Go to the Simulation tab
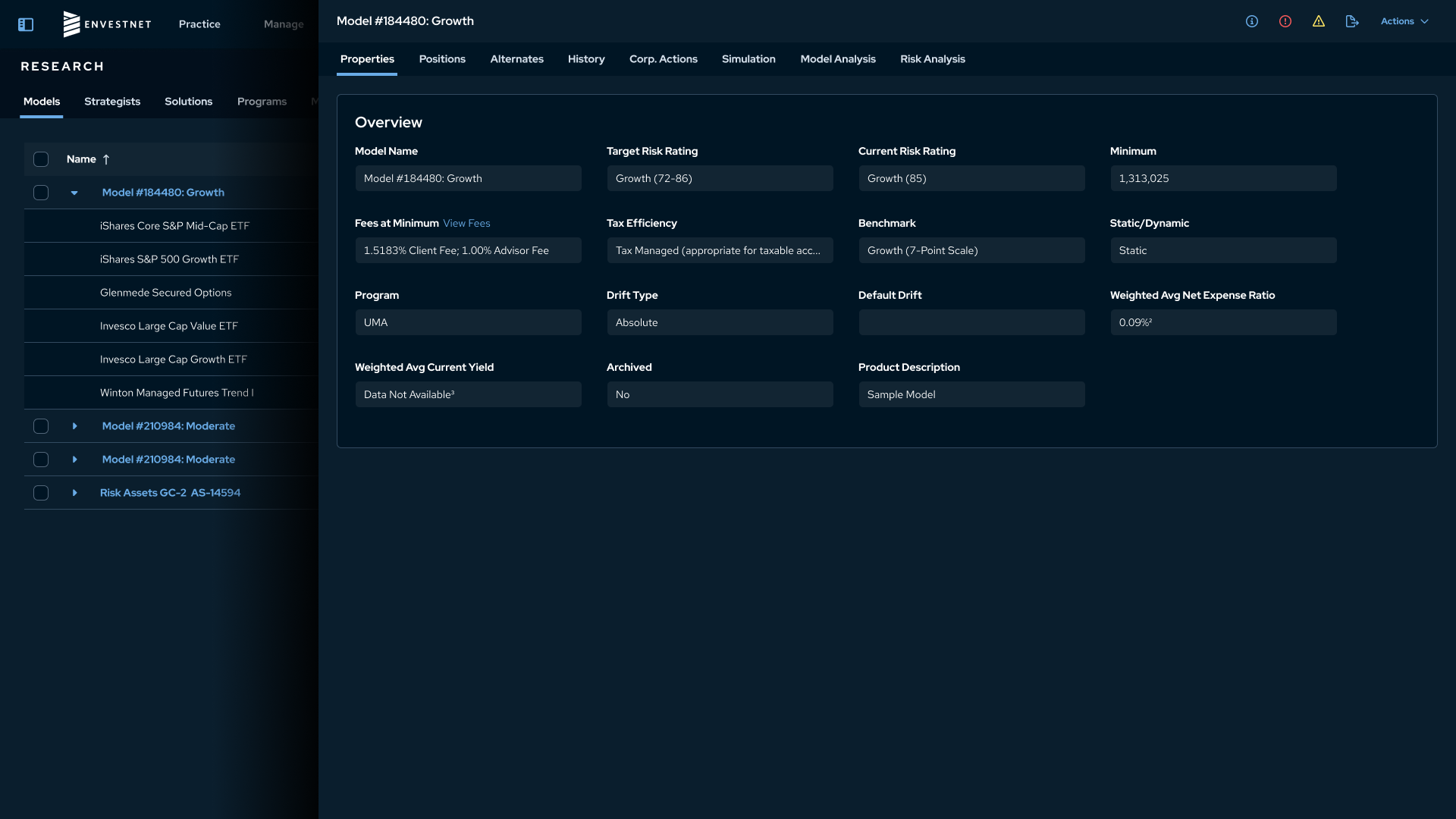The height and width of the screenshot is (819, 1456). 748,59
